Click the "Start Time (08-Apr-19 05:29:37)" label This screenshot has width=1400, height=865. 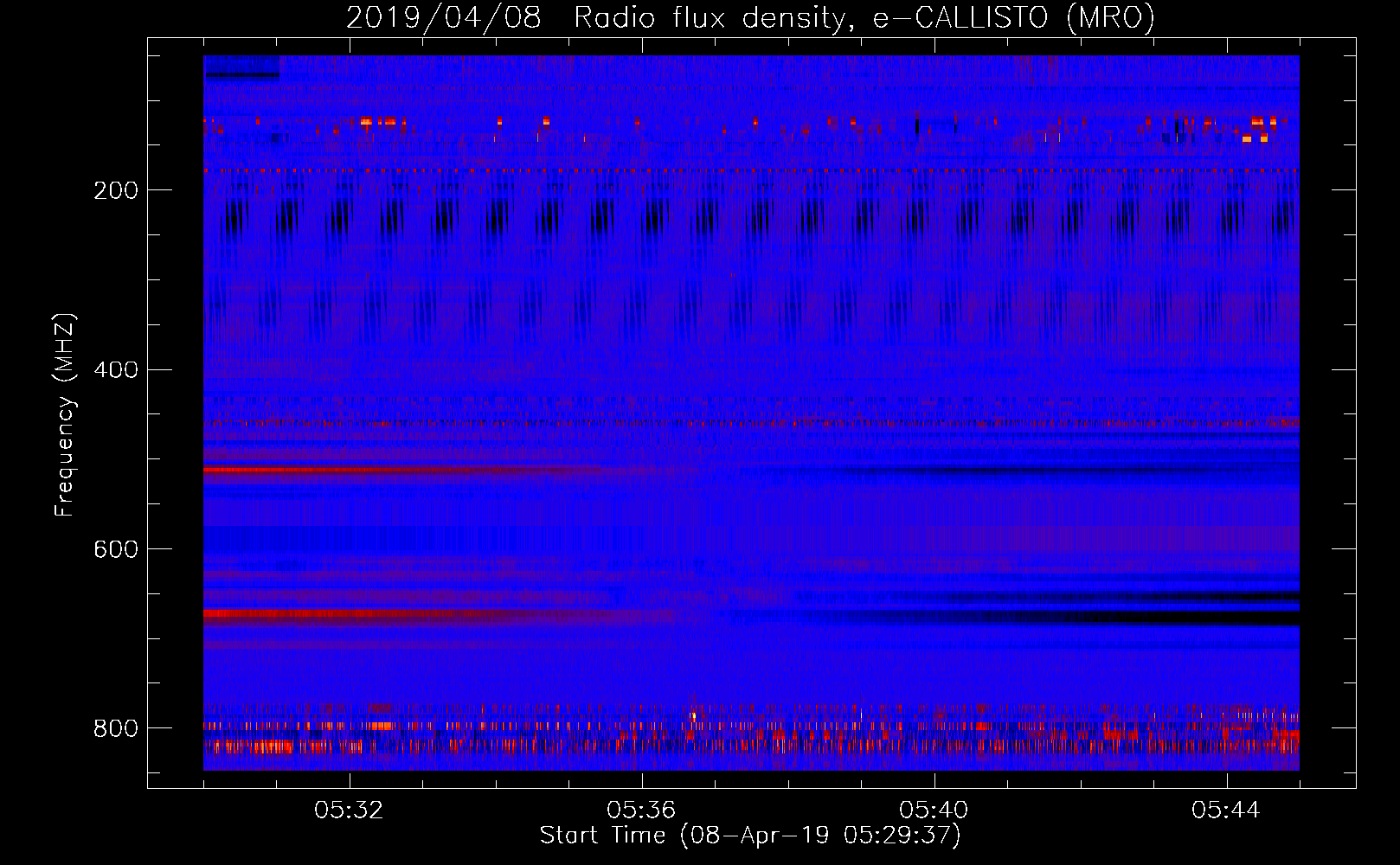[x=750, y=836]
